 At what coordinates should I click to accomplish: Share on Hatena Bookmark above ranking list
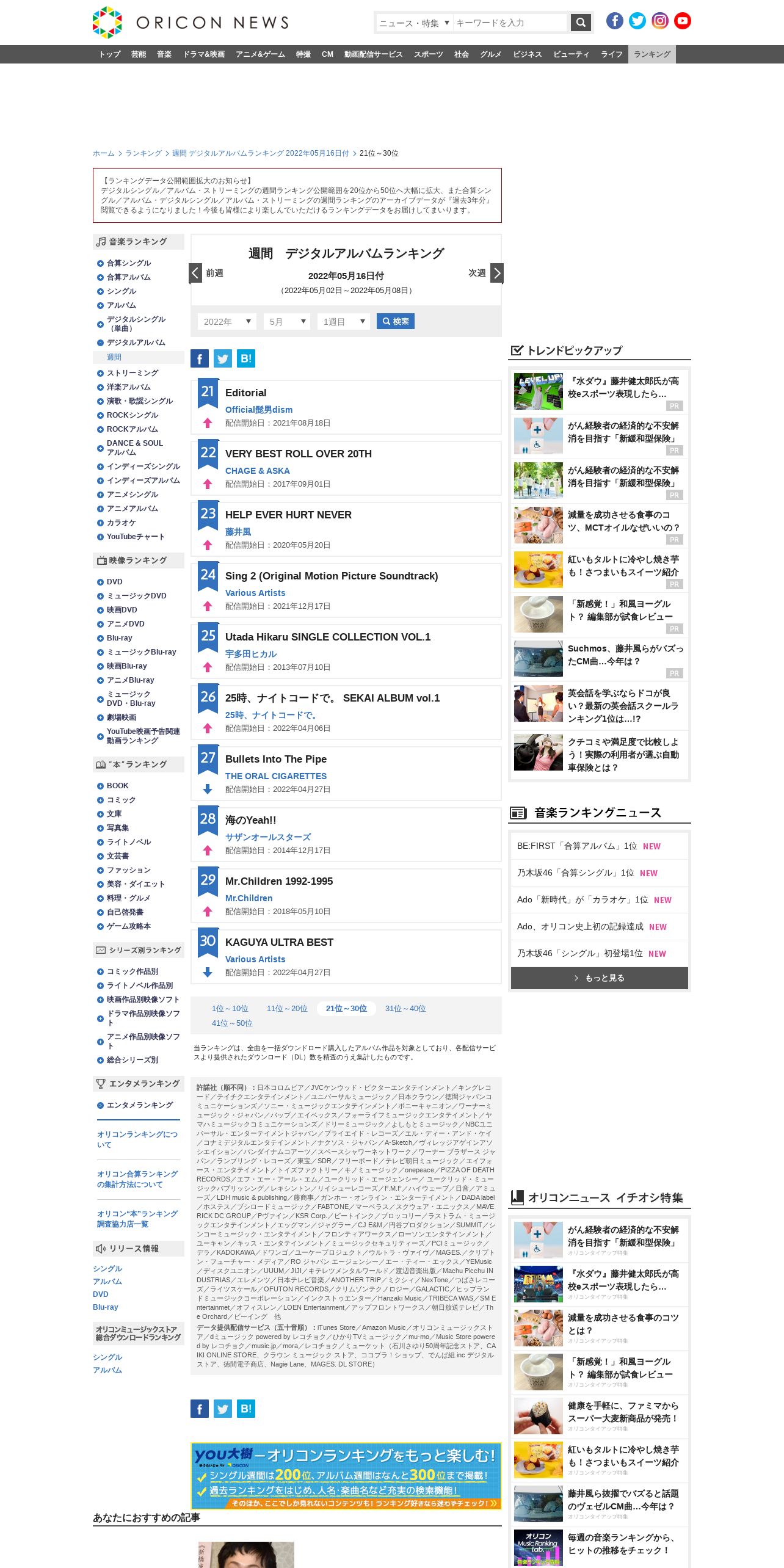(246, 358)
